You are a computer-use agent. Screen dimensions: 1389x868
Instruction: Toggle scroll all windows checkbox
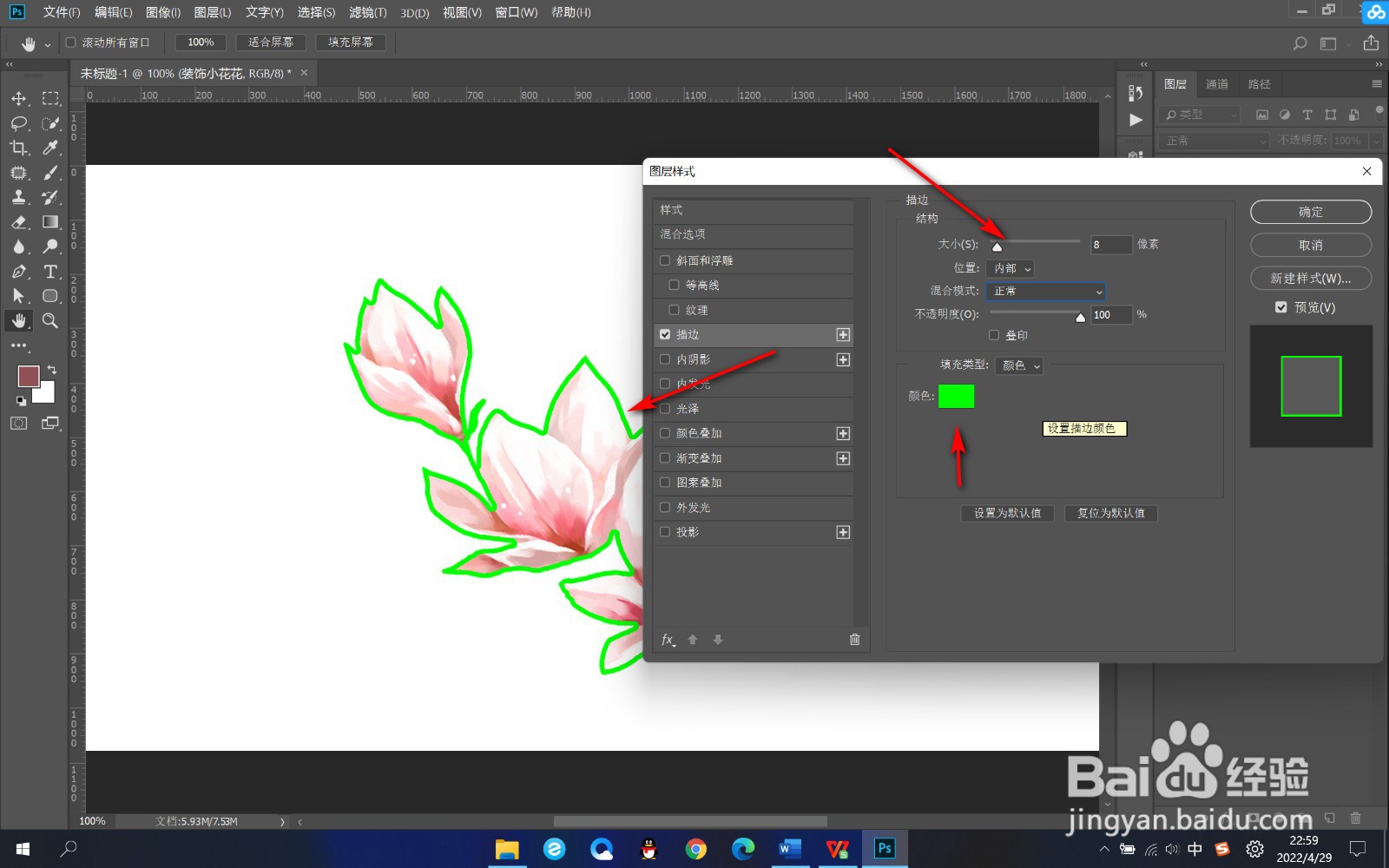tap(71, 42)
